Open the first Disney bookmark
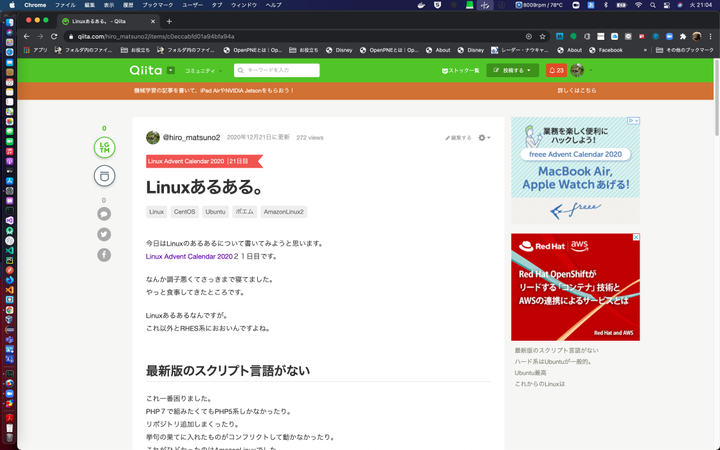720x450 pixels. click(x=339, y=50)
